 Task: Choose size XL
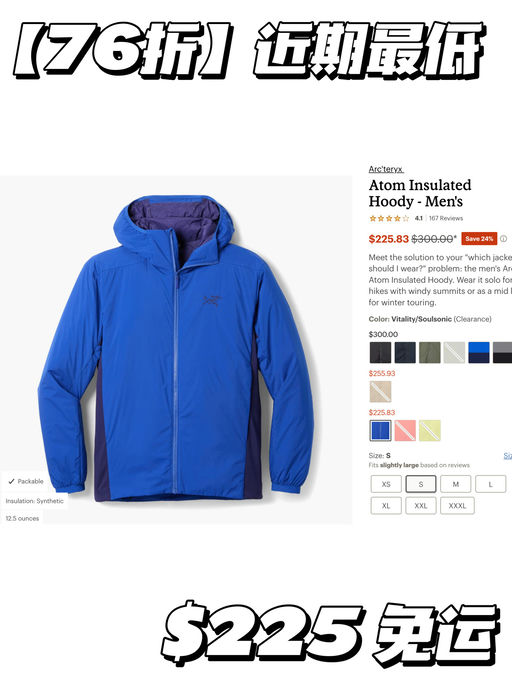(x=386, y=506)
